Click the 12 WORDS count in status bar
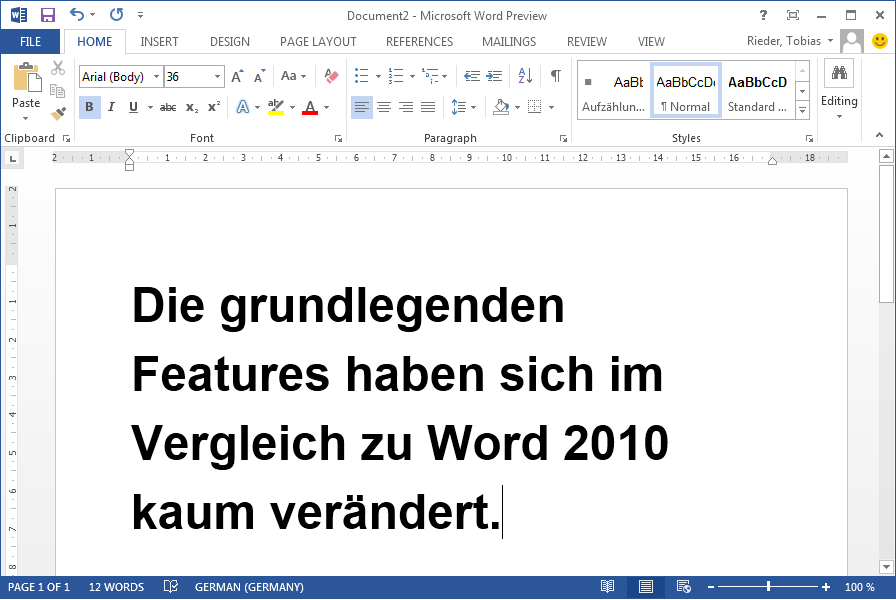This screenshot has height=600, width=896. point(117,587)
